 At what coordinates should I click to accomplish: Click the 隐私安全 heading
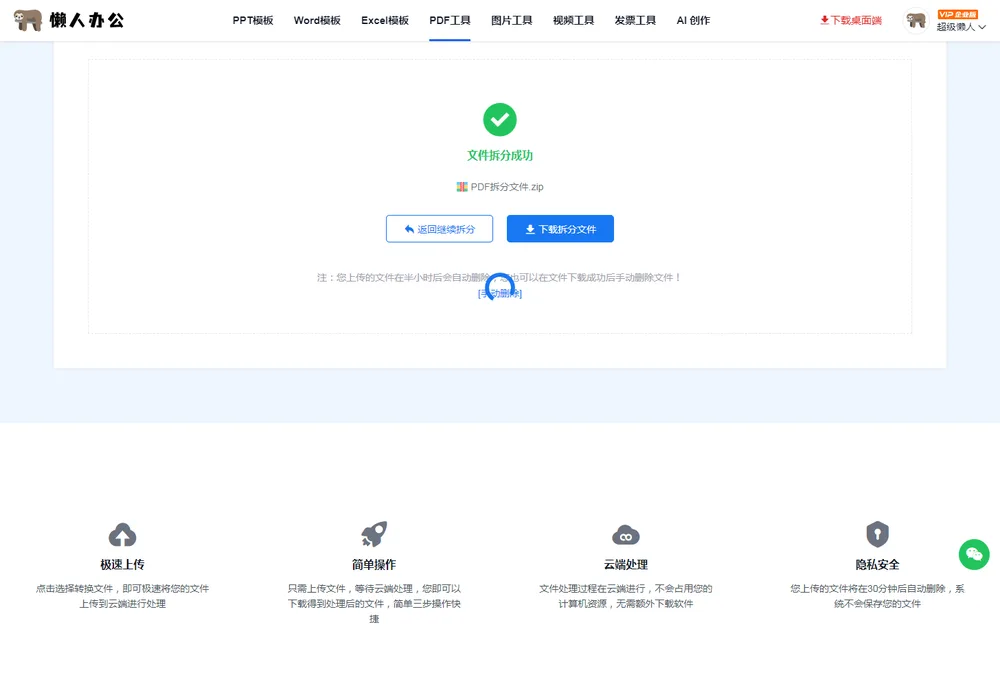878,565
